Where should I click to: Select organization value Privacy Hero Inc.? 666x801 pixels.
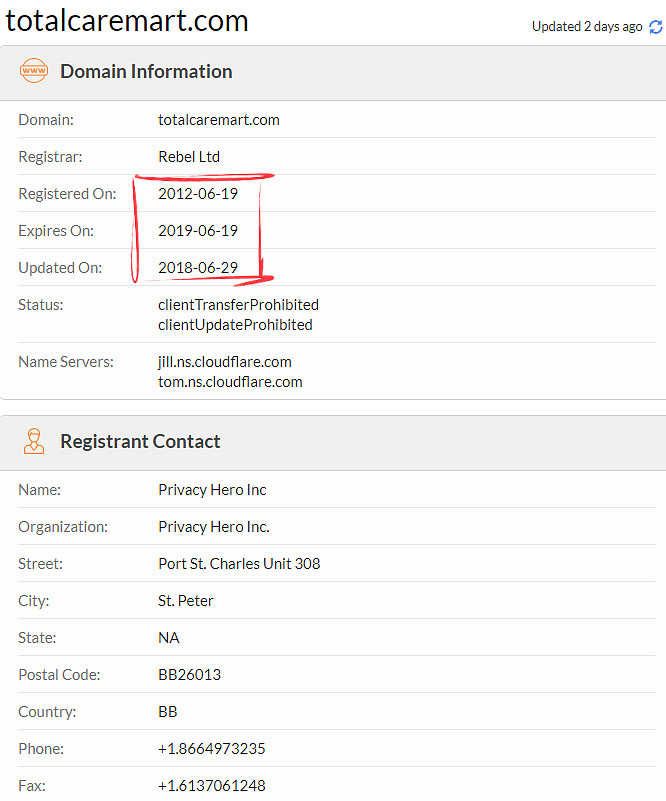coord(214,527)
